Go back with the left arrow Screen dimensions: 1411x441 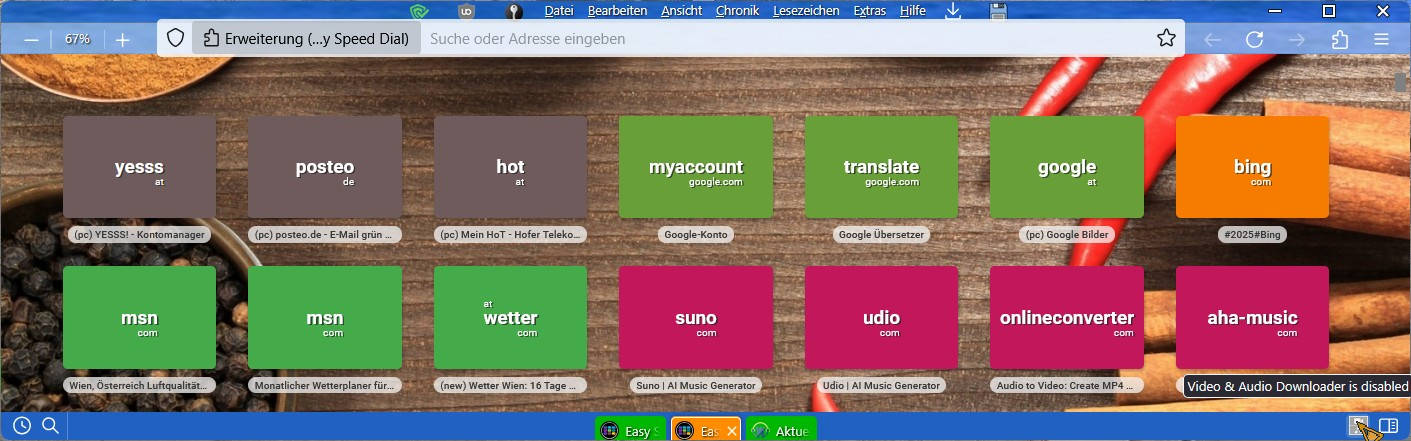tap(1212, 39)
